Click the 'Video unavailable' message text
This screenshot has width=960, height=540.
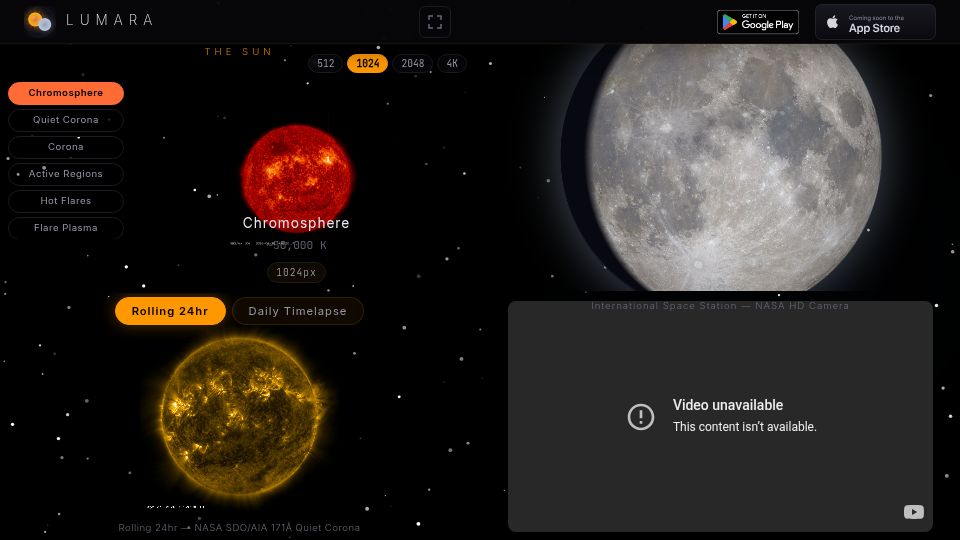click(728, 405)
